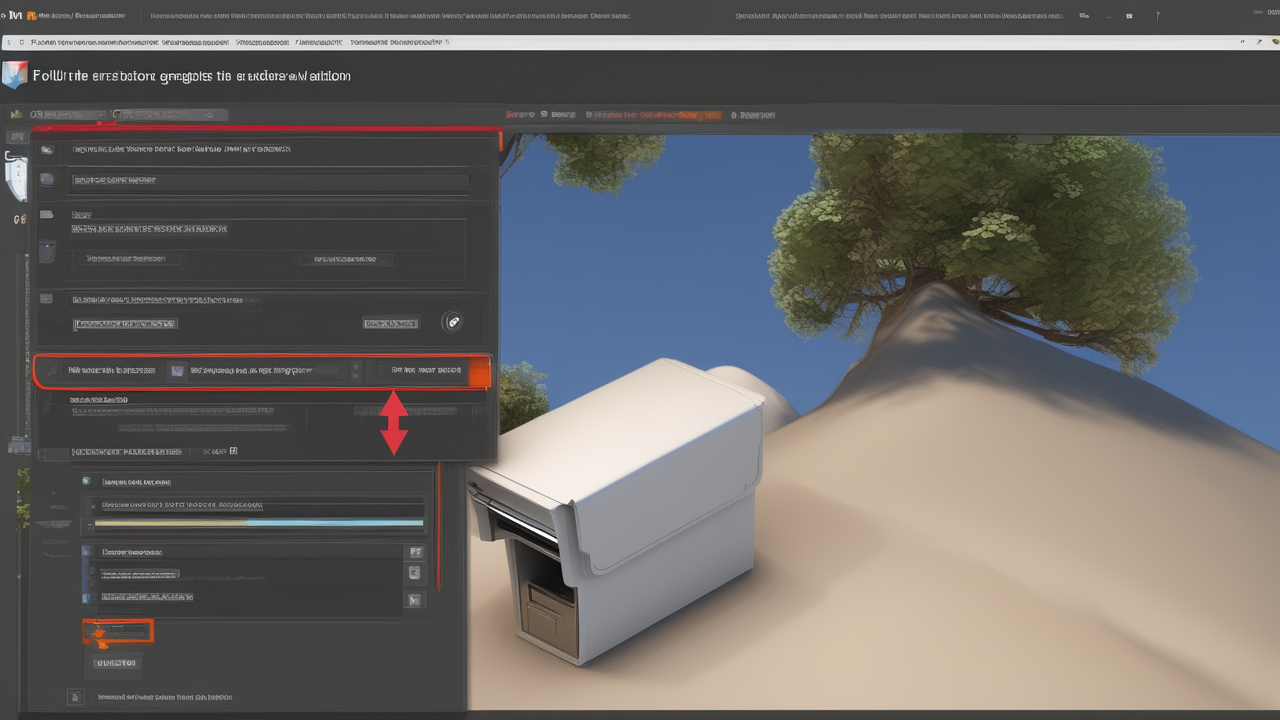The width and height of the screenshot is (1280, 720).
Task: Open the wide dropdown field in the second row
Action: coord(269,182)
